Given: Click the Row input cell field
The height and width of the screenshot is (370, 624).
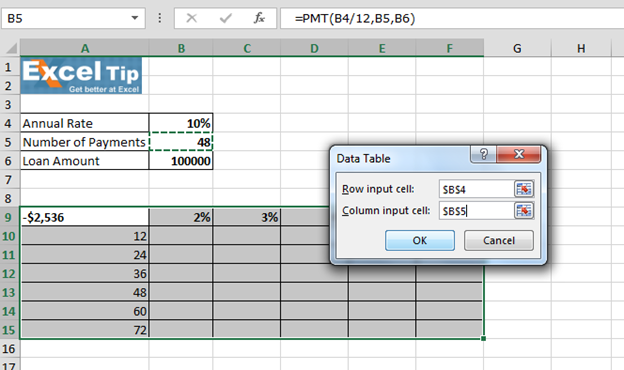Looking at the screenshot, I should tap(477, 189).
